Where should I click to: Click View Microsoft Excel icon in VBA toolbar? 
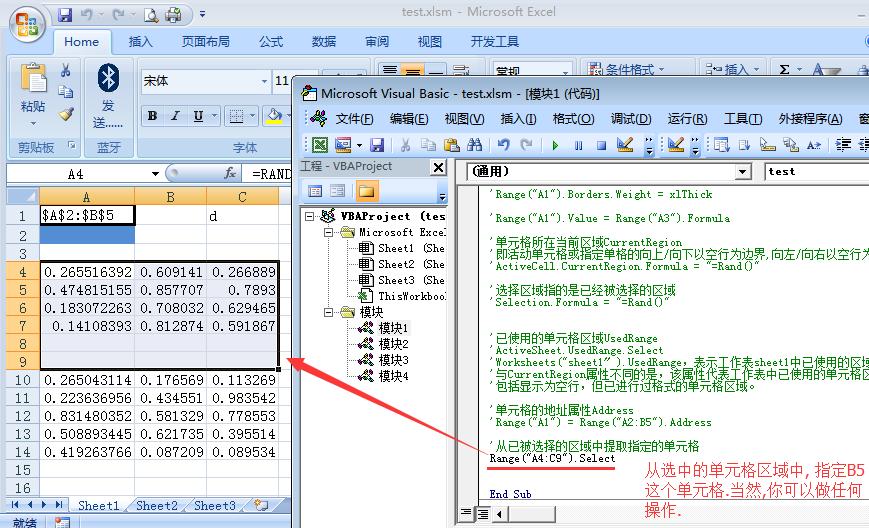coord(320,145)
